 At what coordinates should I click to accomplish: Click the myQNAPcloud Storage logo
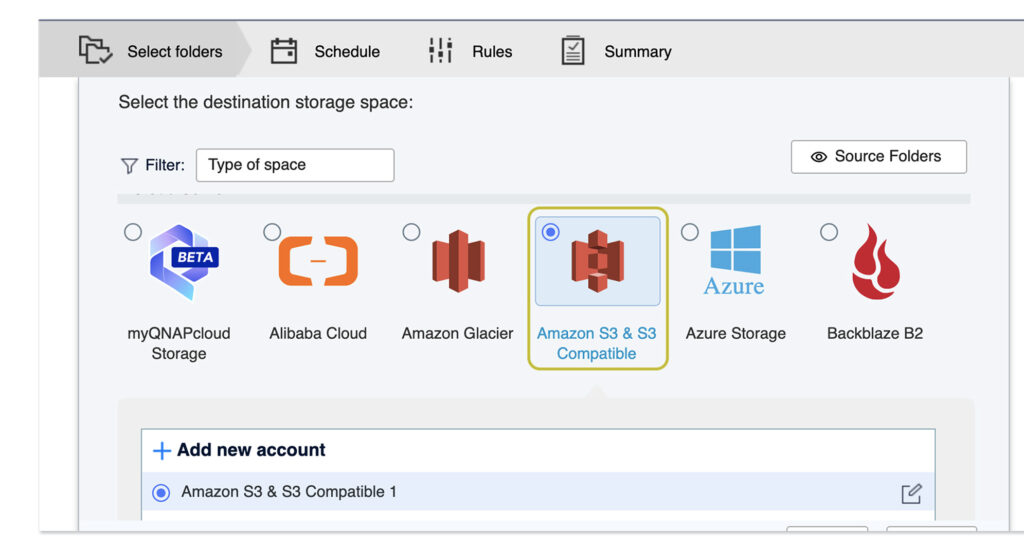tap(184, 262)
